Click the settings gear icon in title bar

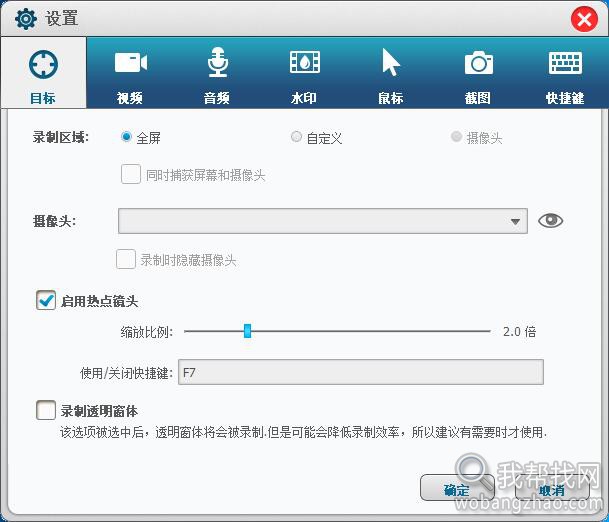[x=26, y=19]
